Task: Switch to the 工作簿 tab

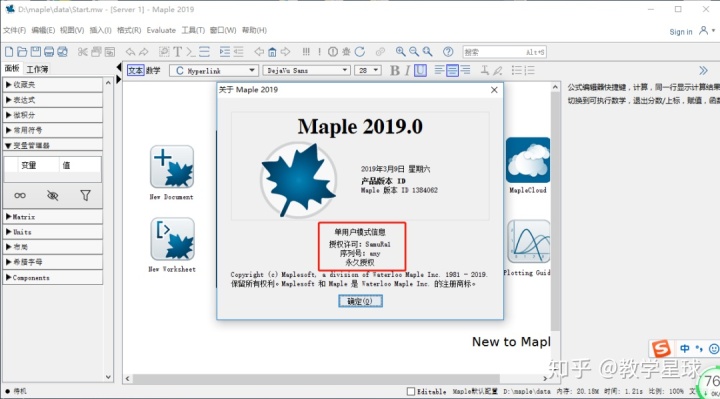Action: point(37,69)
